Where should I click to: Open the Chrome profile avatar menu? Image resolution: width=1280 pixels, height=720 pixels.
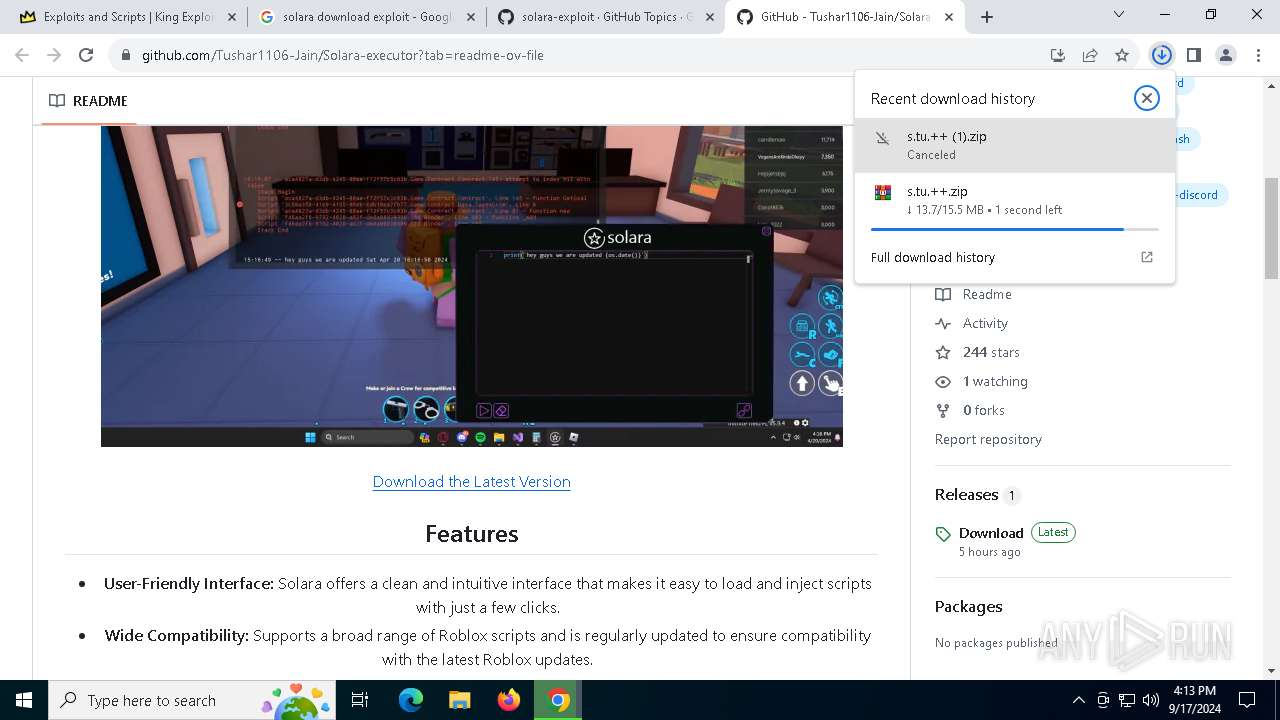coord(1225,55)
